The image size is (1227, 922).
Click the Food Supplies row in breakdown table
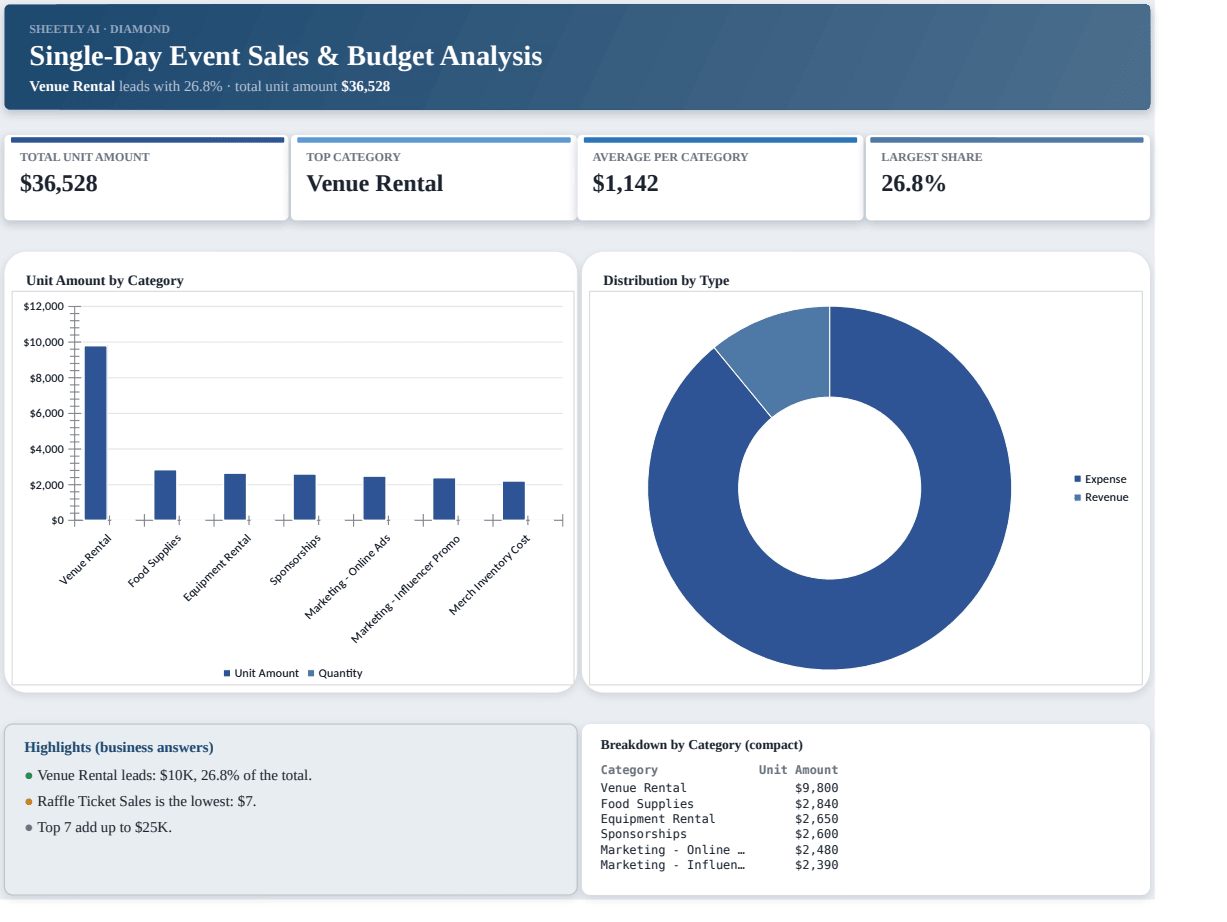(x=719, y=804)
